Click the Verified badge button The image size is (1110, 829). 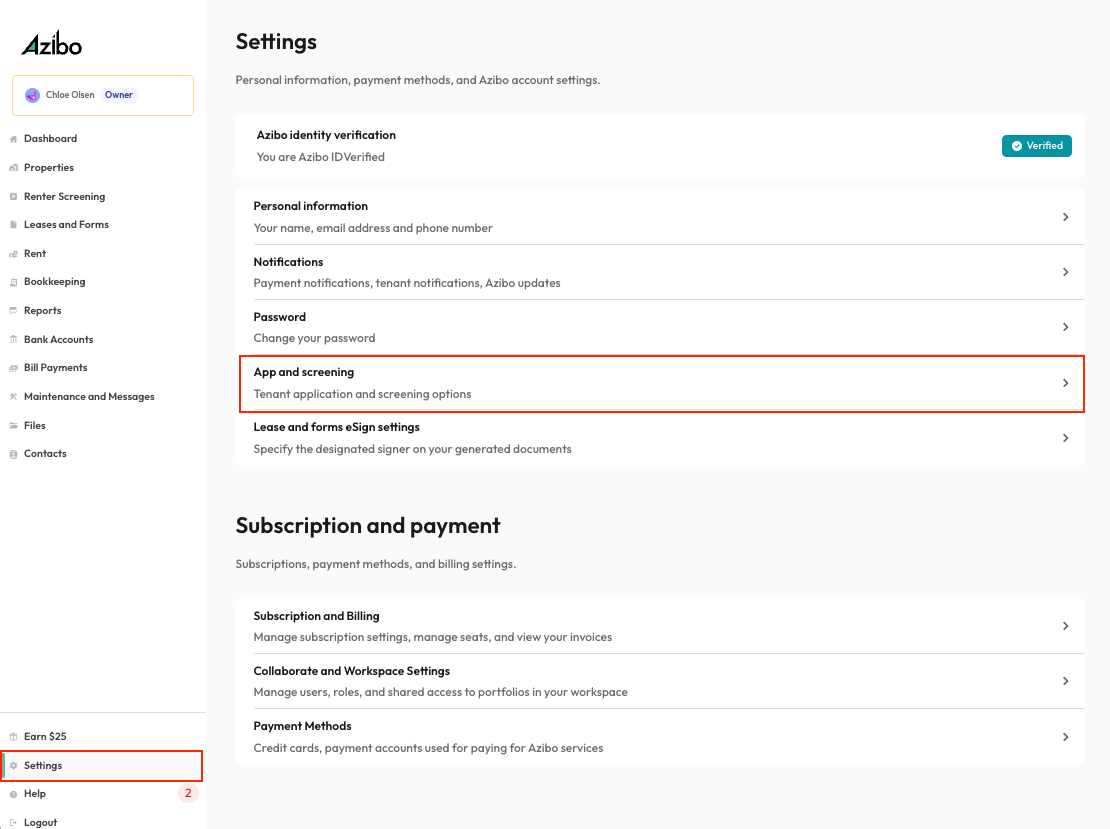pyautogui.click(x=1036, y=146)
